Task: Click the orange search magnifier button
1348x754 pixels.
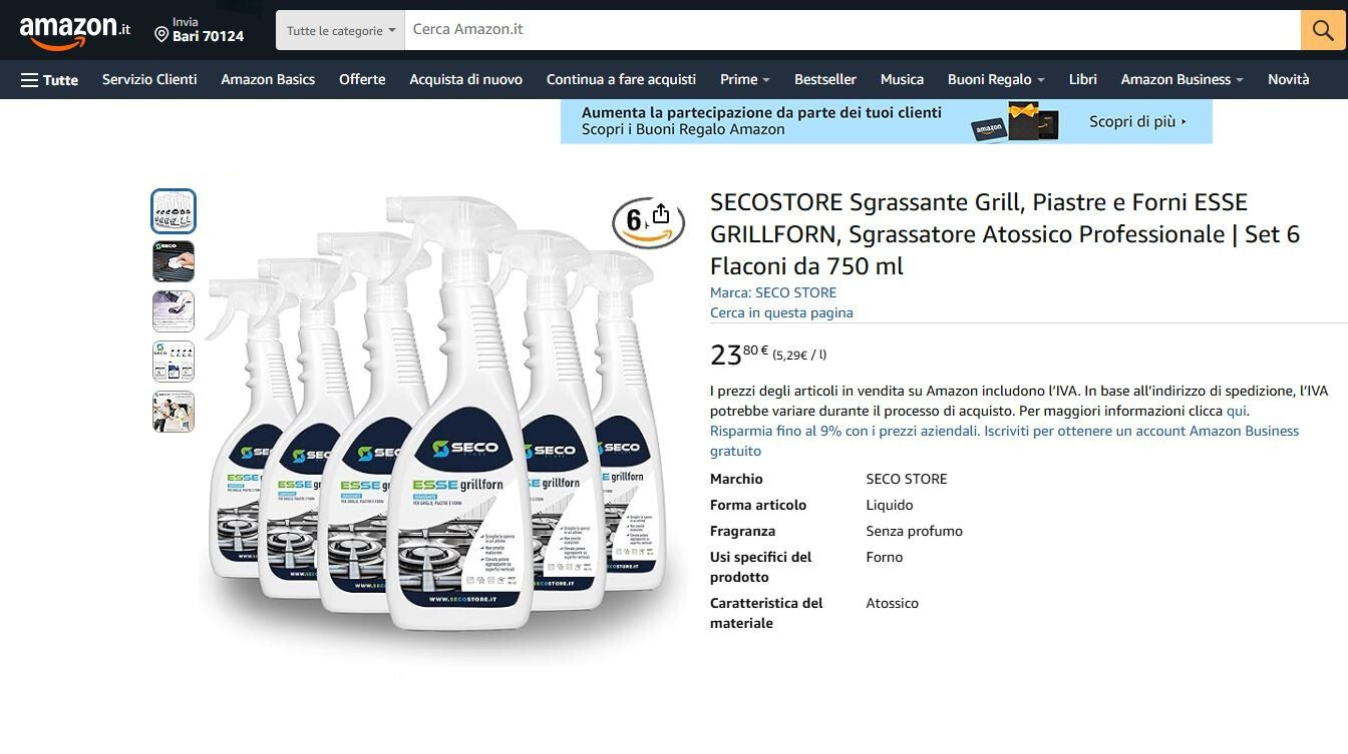Action: (x=1322, y=30)
